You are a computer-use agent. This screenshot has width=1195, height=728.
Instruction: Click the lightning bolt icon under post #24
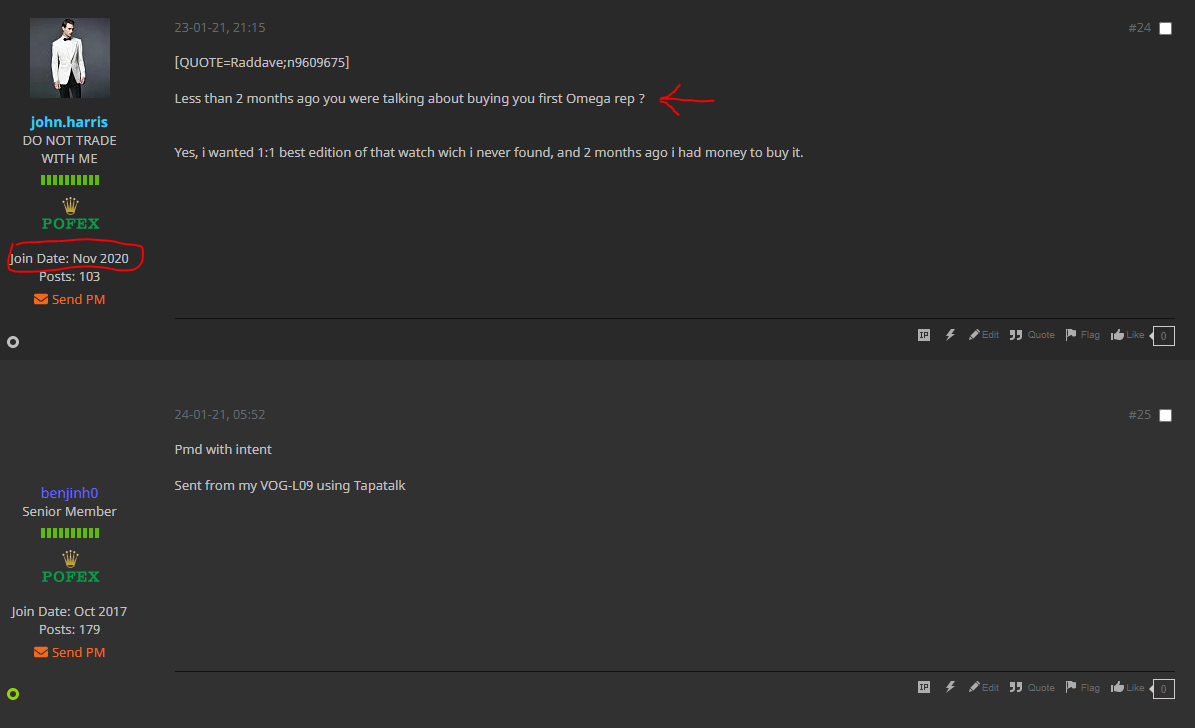pos(950,335)
